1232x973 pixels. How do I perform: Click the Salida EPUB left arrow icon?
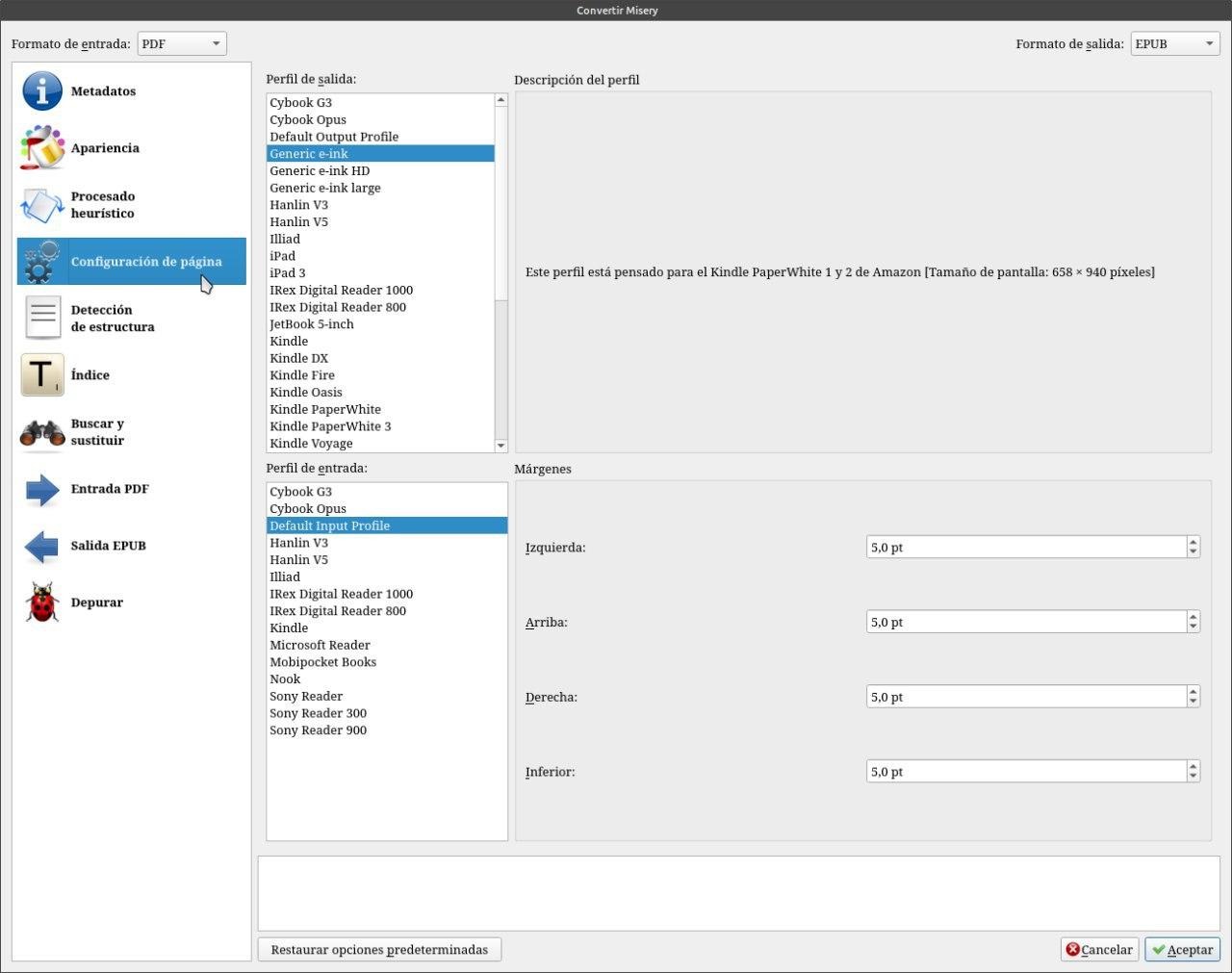(x=42, y=546)
